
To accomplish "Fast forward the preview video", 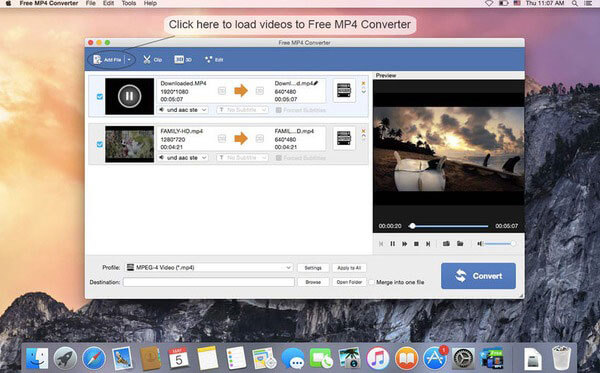I will [404, 244].
